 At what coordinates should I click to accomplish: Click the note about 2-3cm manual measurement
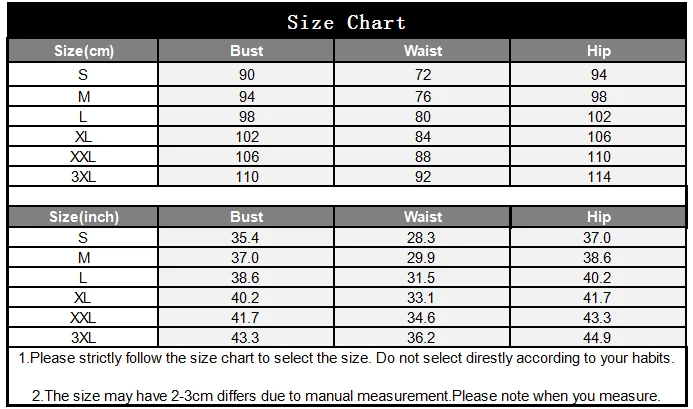tap(346, 395)
